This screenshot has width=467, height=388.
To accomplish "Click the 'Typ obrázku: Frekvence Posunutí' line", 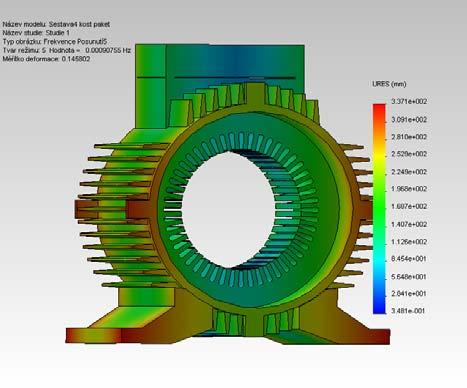I will (55, 42).
